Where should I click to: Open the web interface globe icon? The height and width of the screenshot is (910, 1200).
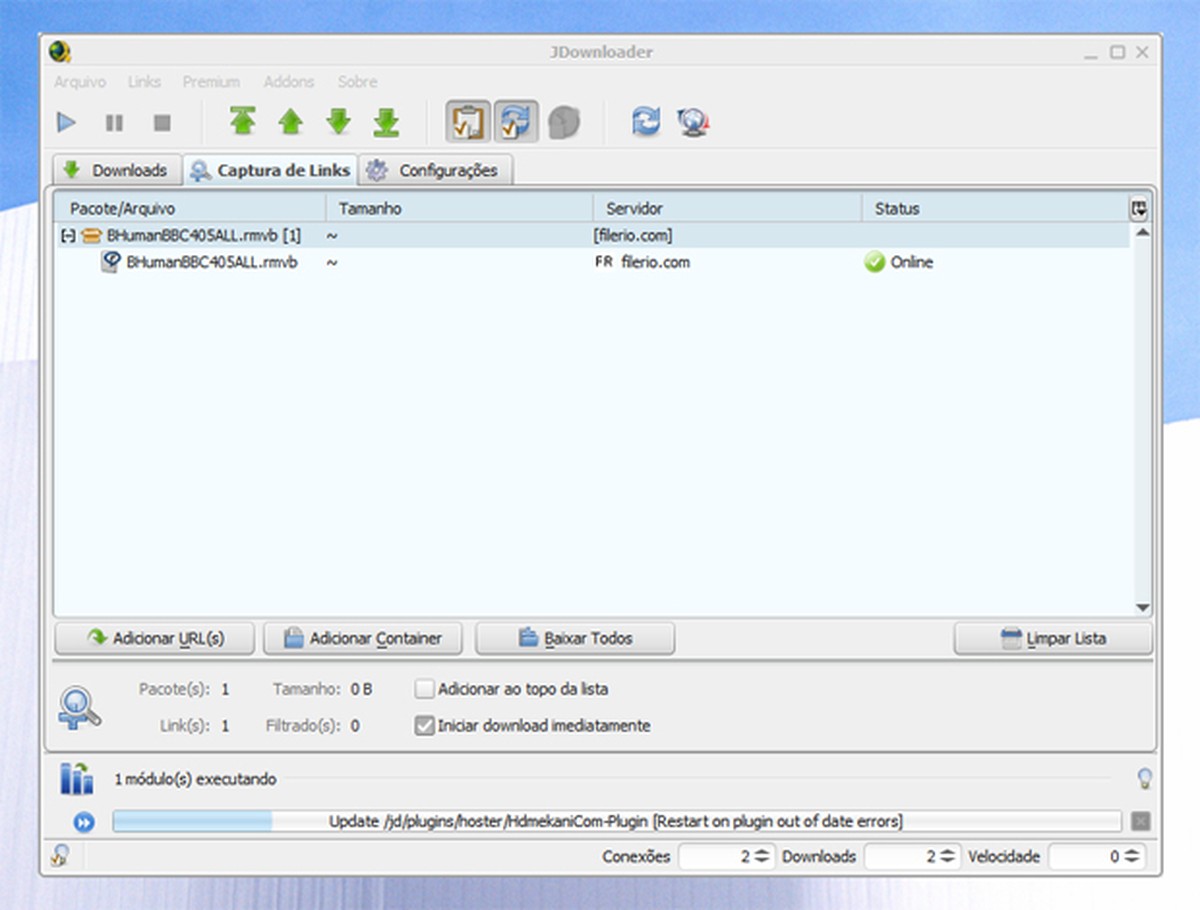coord(695,122)
